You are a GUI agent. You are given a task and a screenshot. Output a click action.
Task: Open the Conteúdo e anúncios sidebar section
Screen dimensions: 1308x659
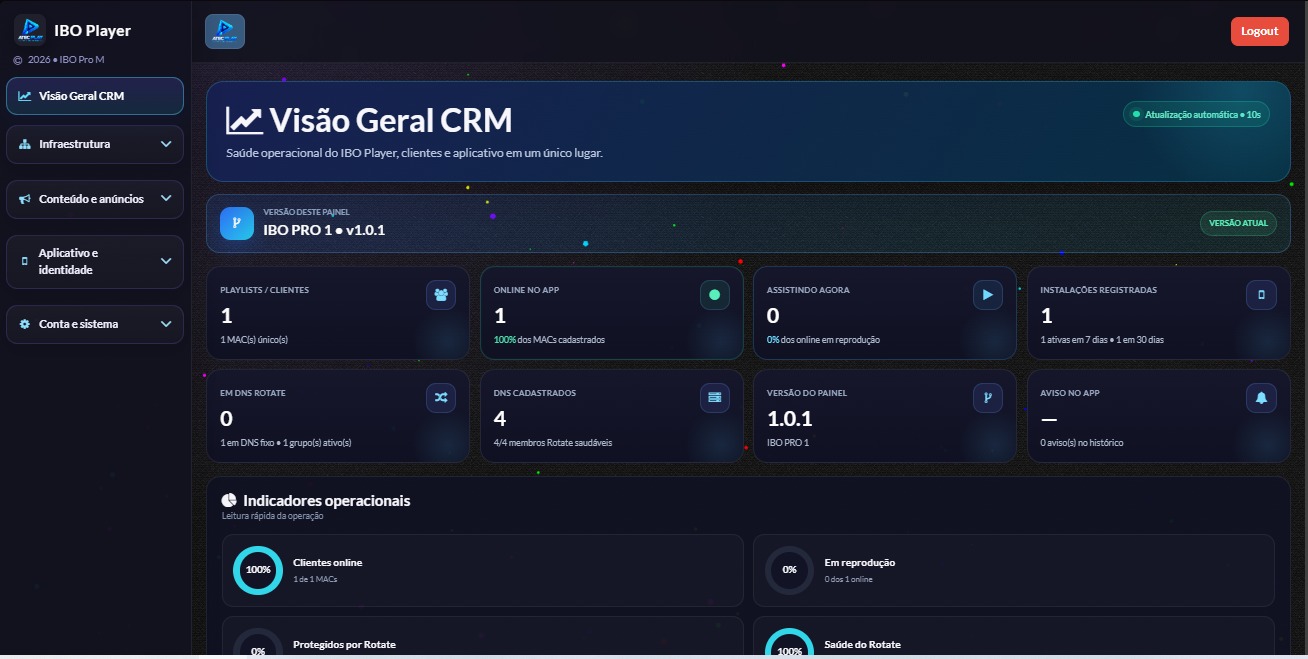95,199
